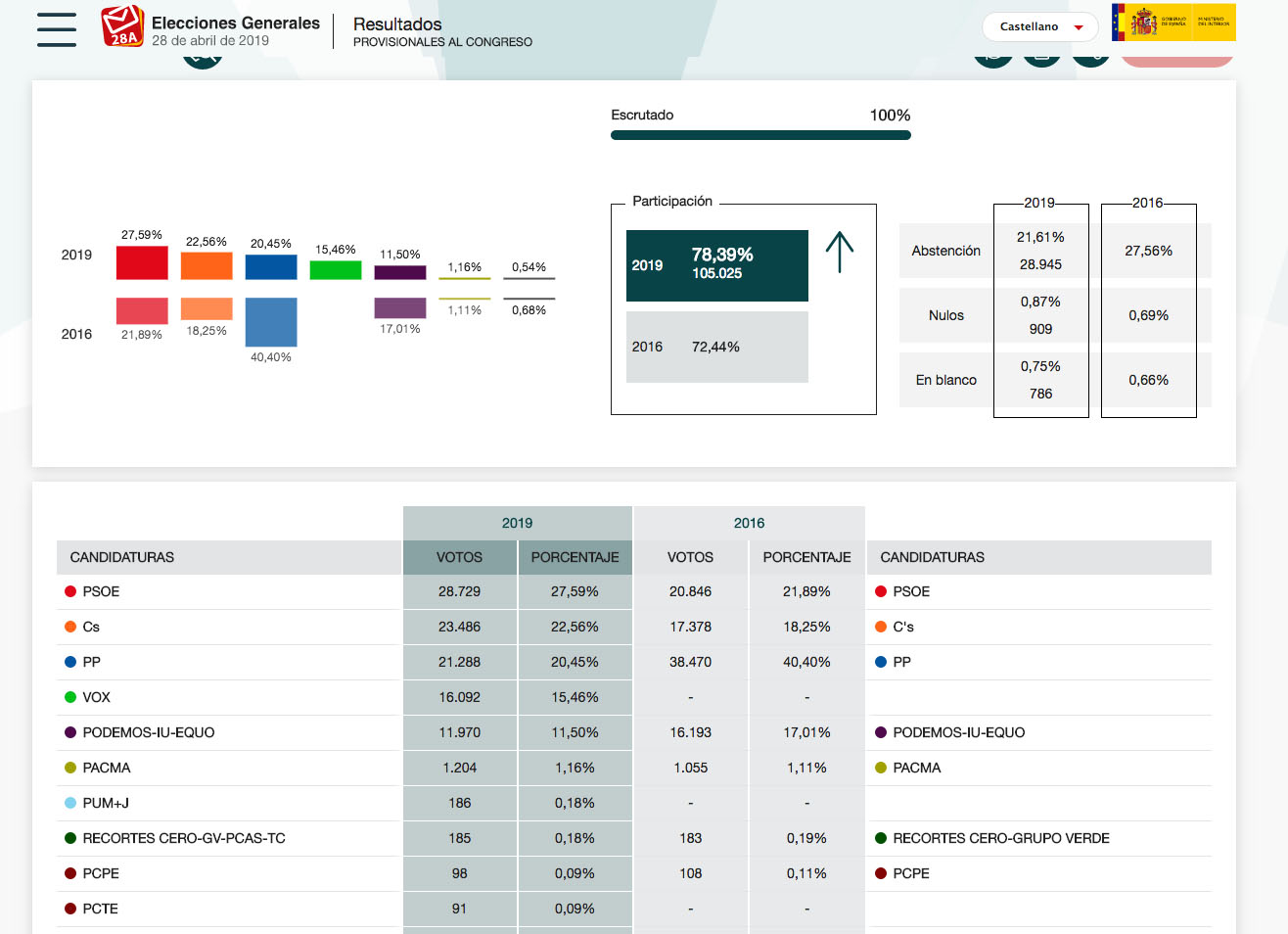
Task: Click Cs 2019 votes cell 23.486
Action: (x=460, y=627)
